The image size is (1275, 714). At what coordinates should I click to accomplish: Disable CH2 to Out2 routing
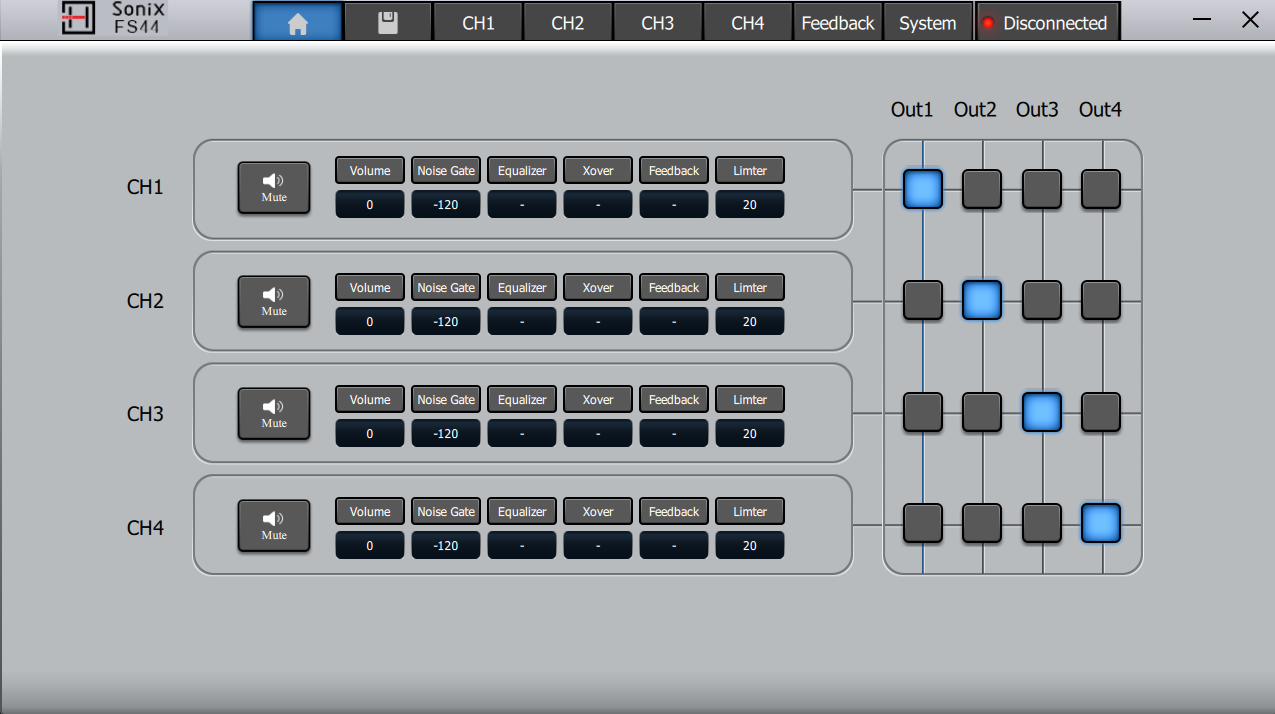(x=982, y=300)
